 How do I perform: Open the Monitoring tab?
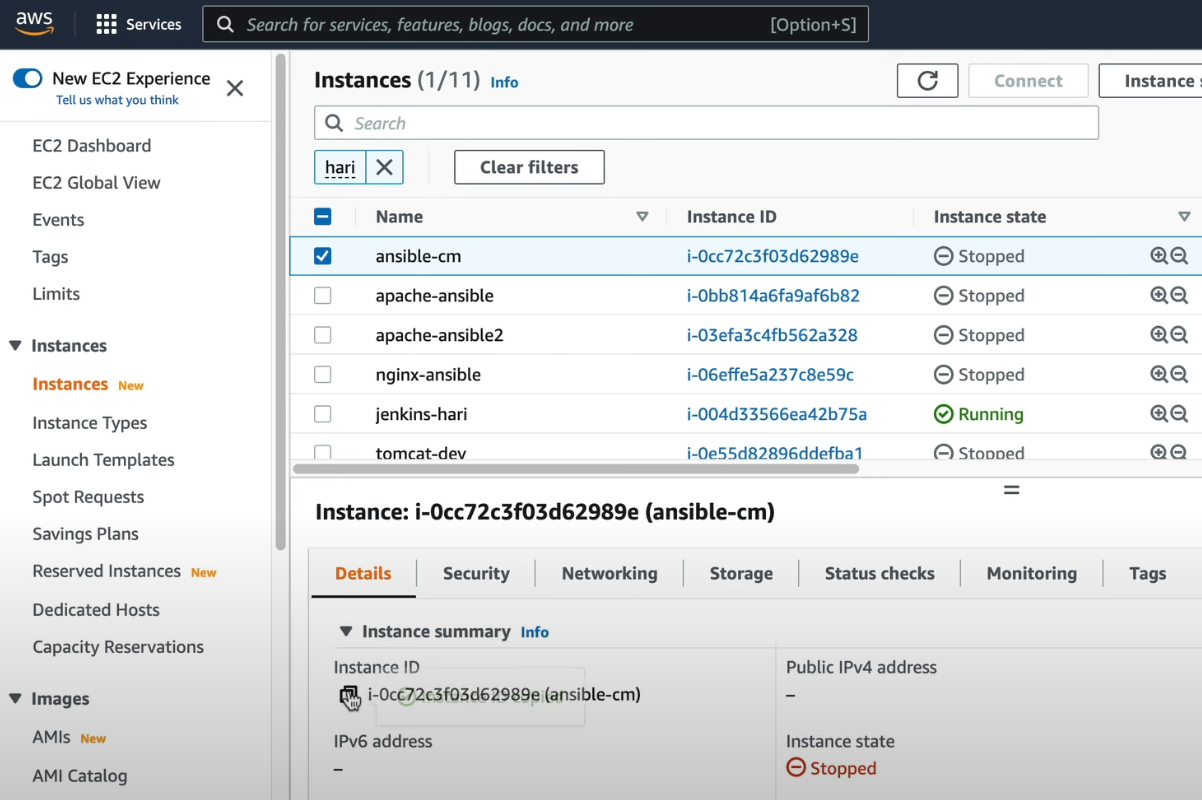1032,573
